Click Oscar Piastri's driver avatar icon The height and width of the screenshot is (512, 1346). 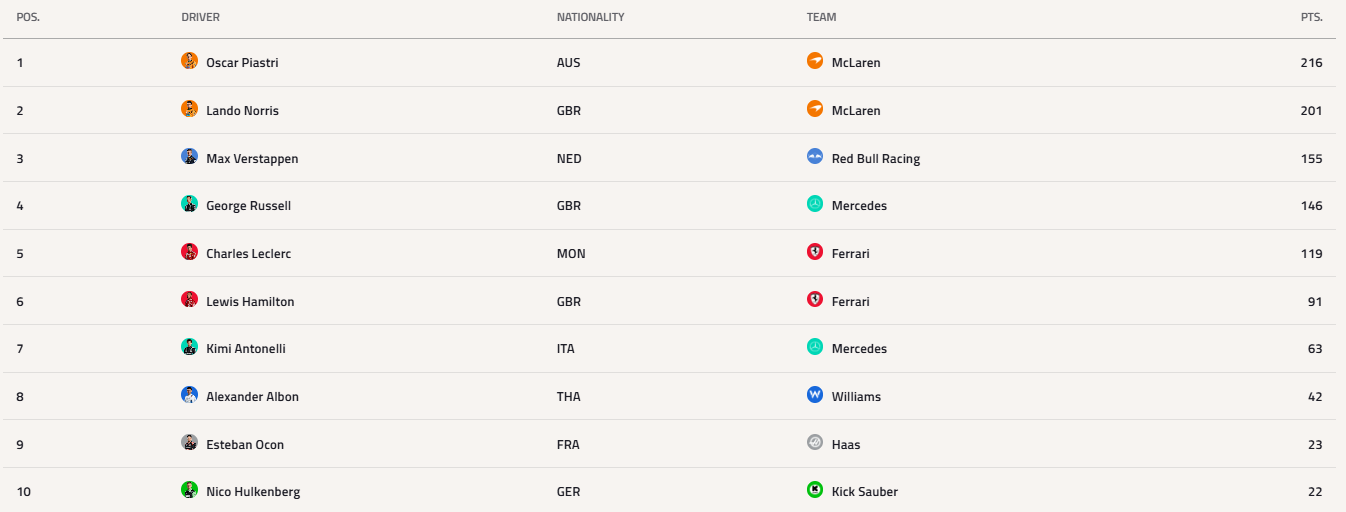189,61
